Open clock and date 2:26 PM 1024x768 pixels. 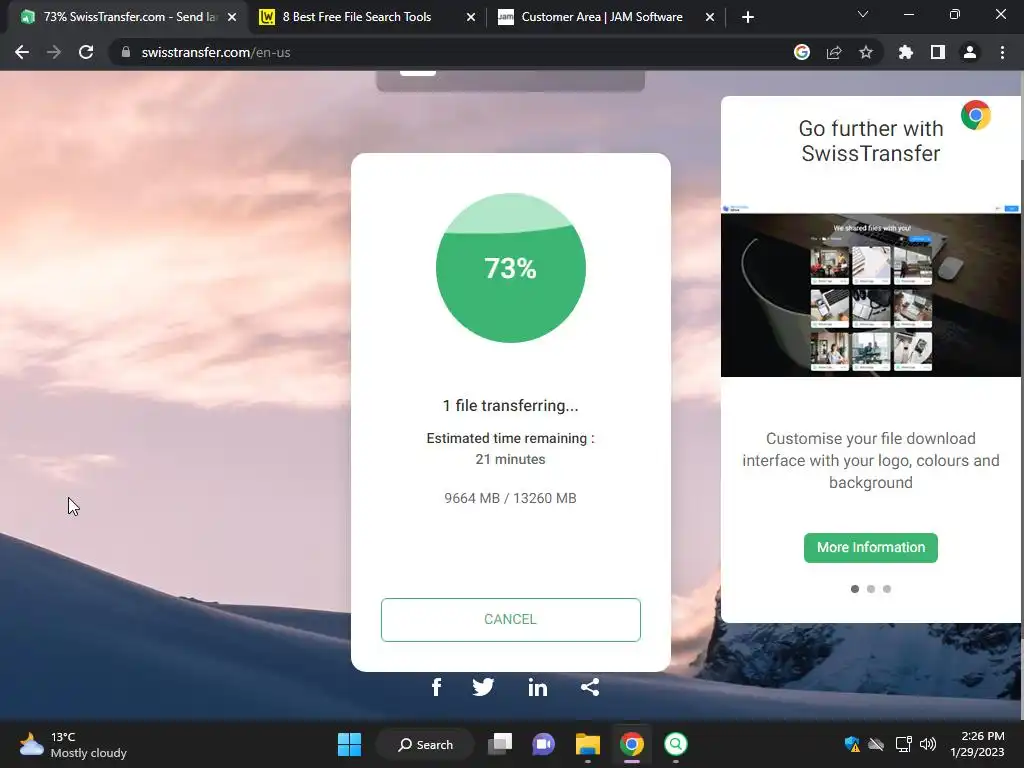[x=977, y=744]
